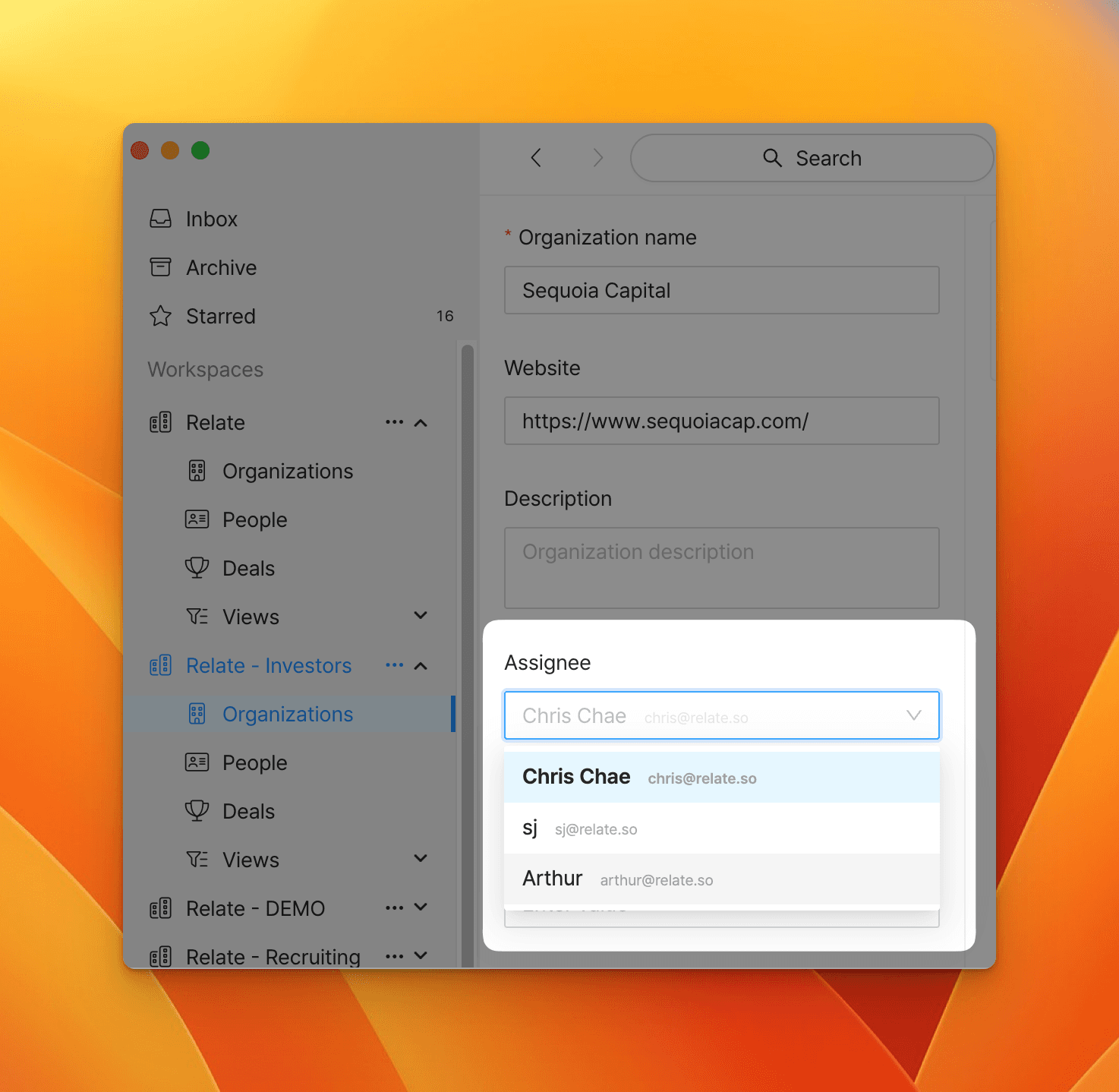
Task: Expand the Relate - DEMO workspace
Action: click(421, 907)
